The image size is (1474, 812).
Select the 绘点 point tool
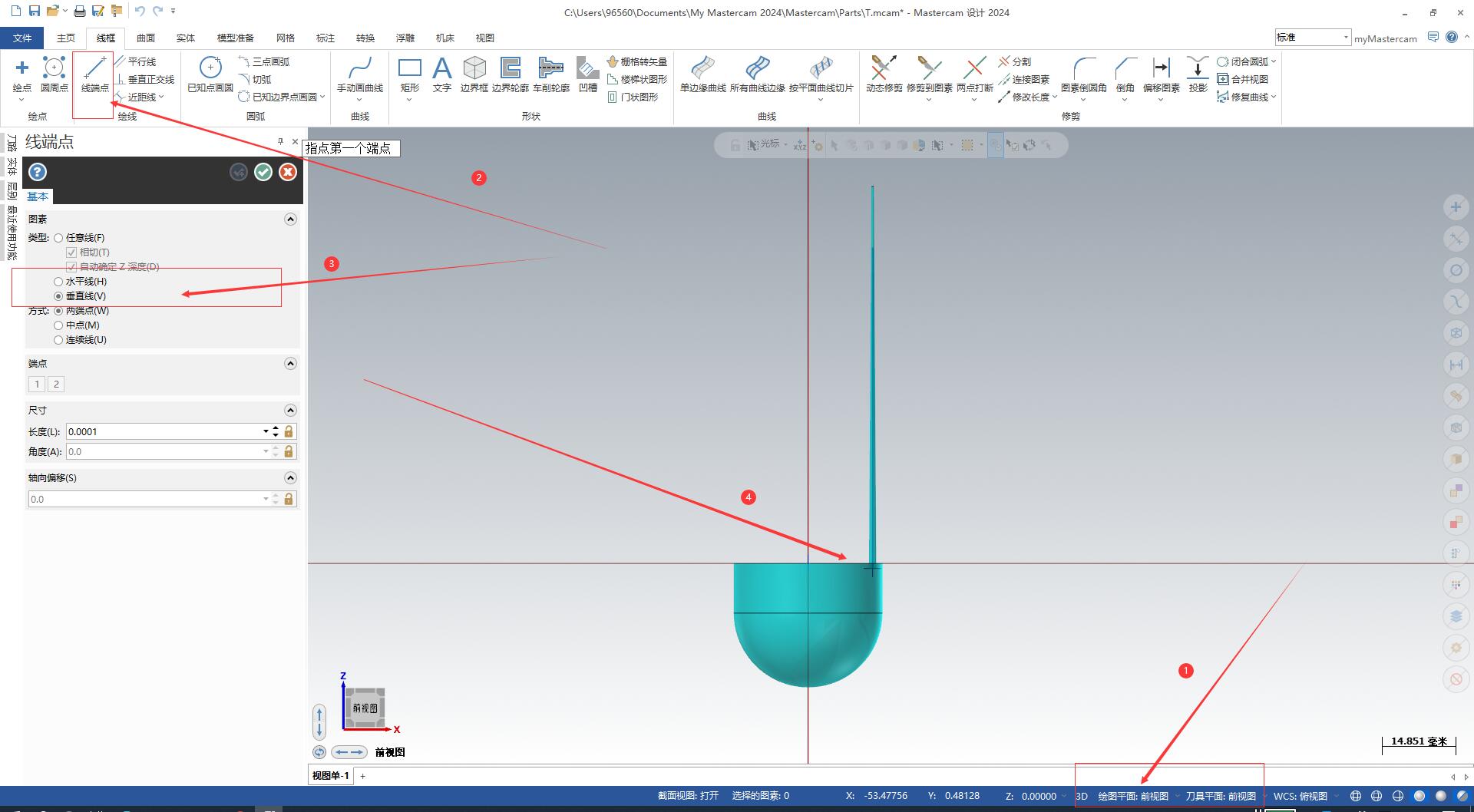(21, 75)
